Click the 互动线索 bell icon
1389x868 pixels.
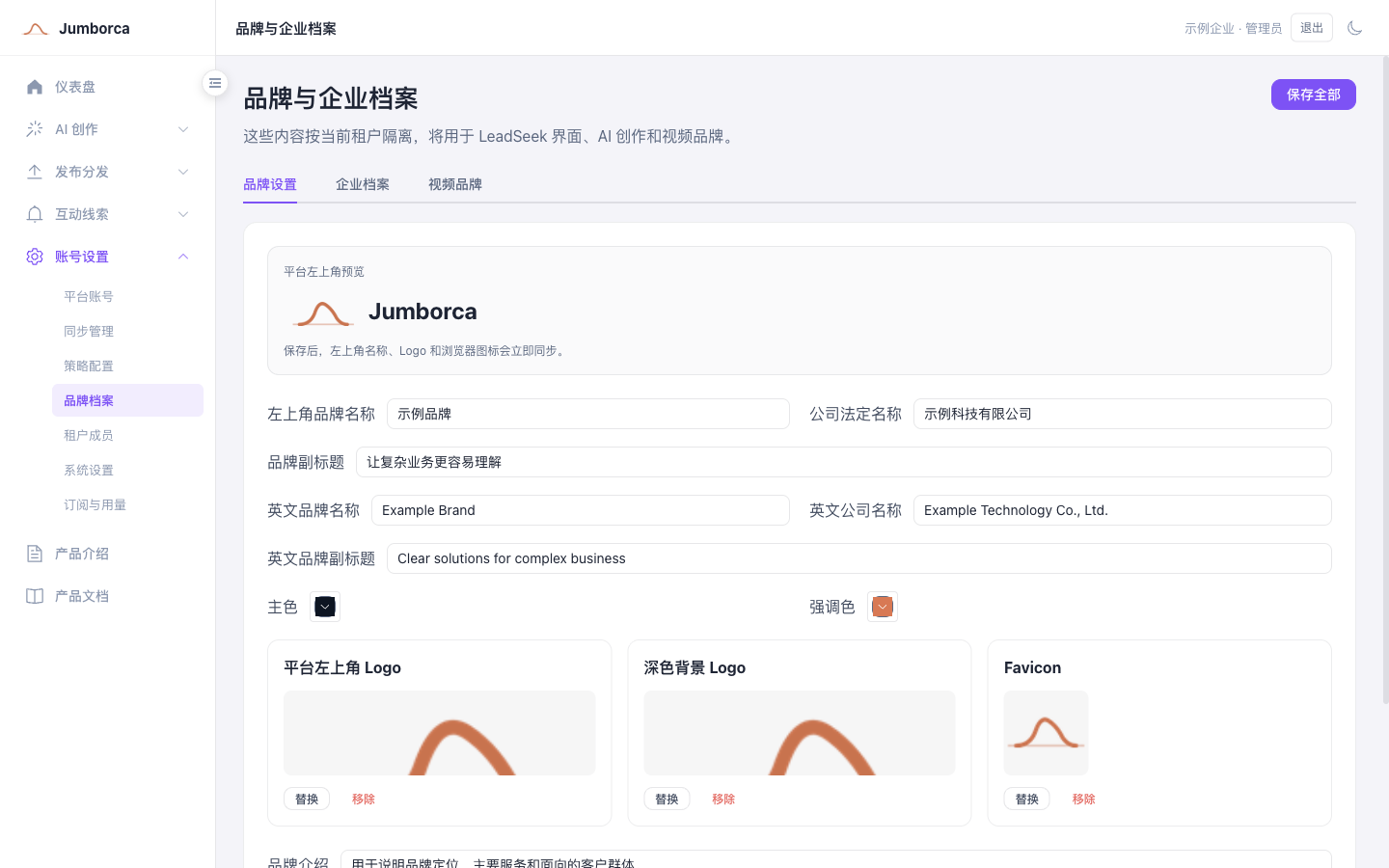click(35, 214)
